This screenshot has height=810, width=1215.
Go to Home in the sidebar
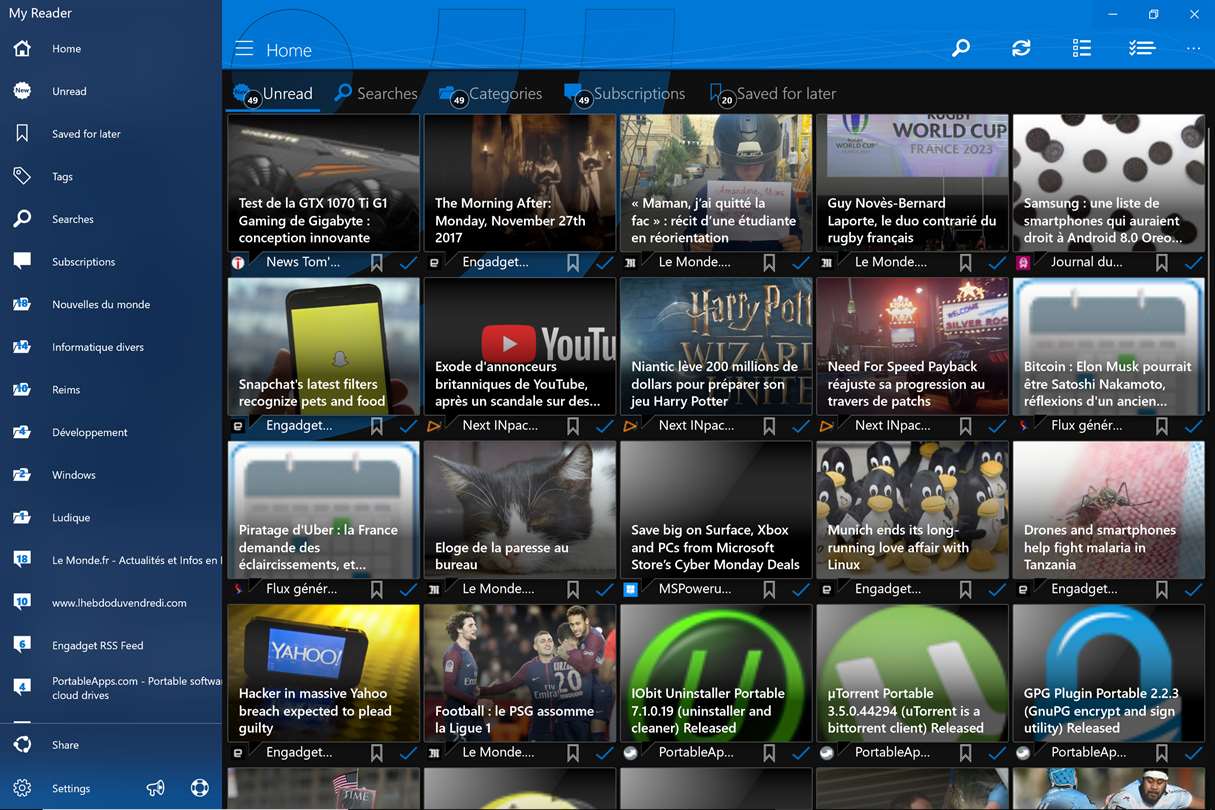pos(111,49)
